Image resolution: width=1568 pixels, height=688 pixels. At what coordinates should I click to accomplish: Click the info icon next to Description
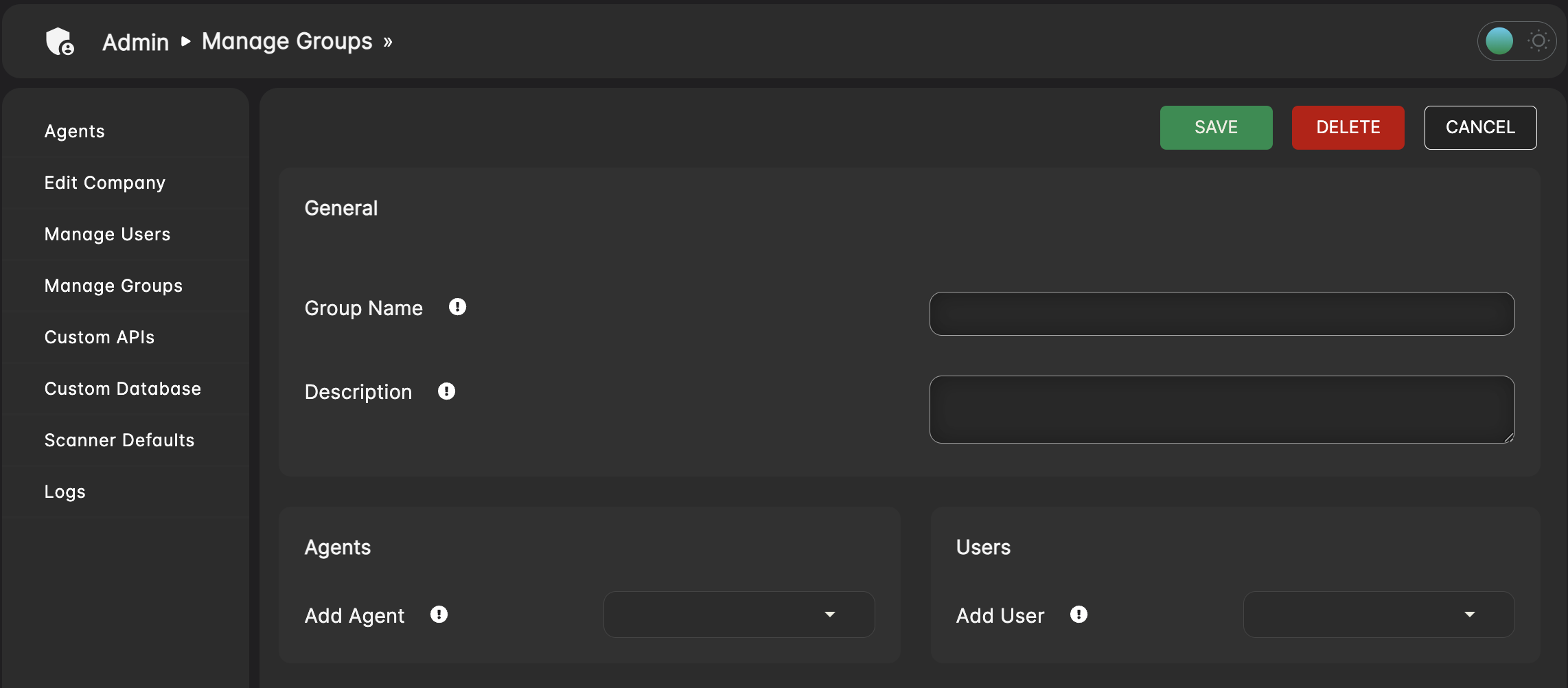click(446, 391)
